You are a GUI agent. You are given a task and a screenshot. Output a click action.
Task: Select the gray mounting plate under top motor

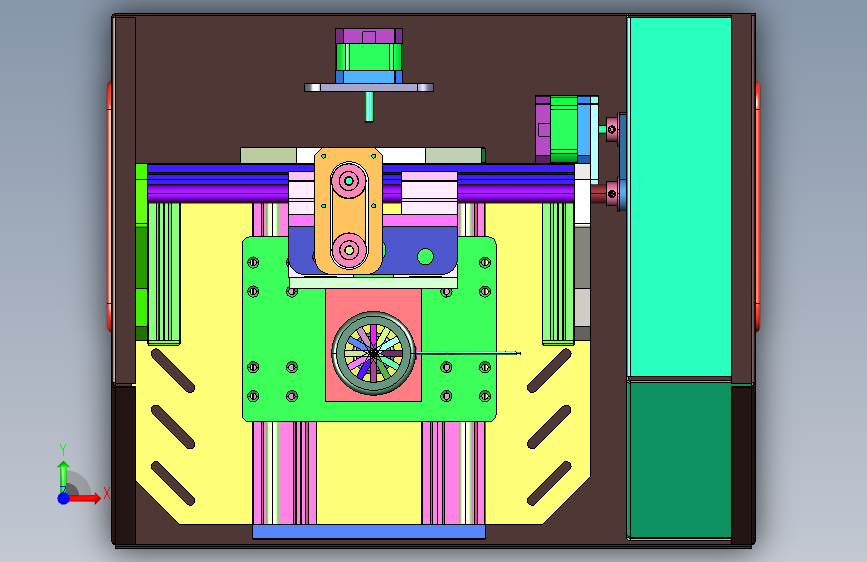click(x=369, y=87)
